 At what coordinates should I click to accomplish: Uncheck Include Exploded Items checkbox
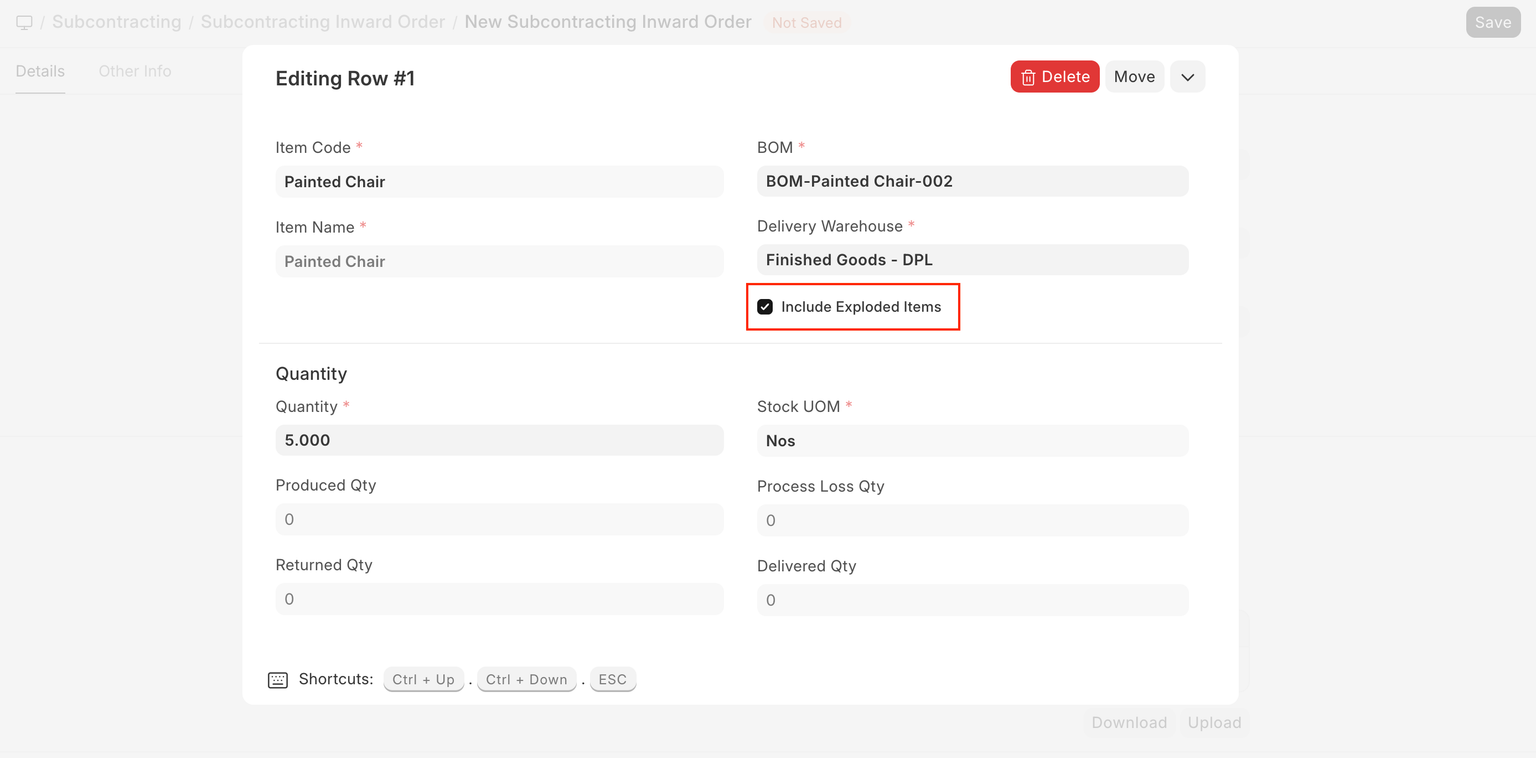765,307
